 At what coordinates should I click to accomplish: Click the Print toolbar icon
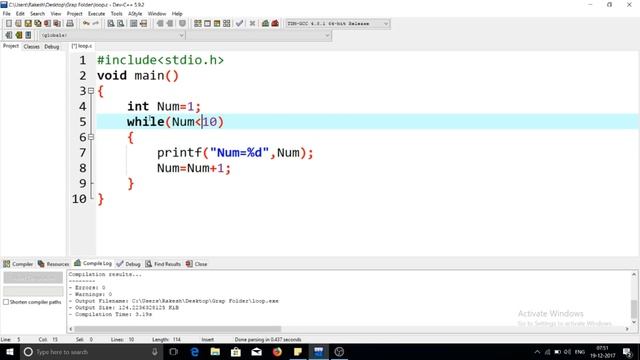coord(70,24)
